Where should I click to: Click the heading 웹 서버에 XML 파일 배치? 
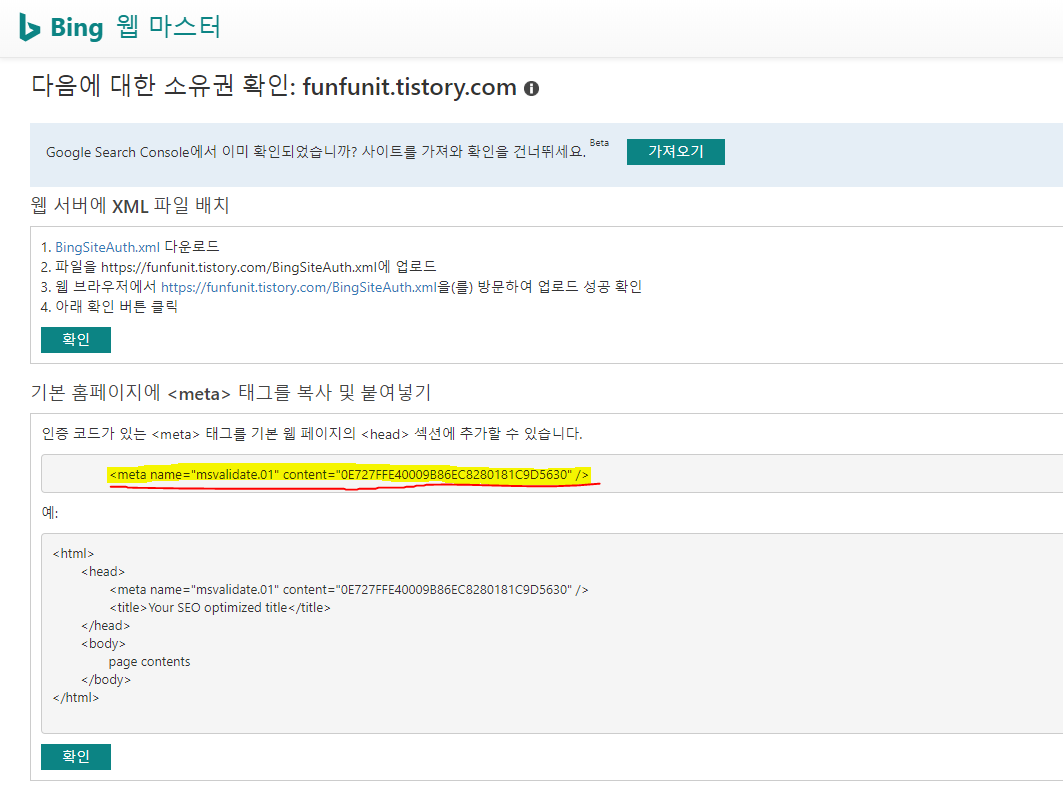[x=130, y=205]
